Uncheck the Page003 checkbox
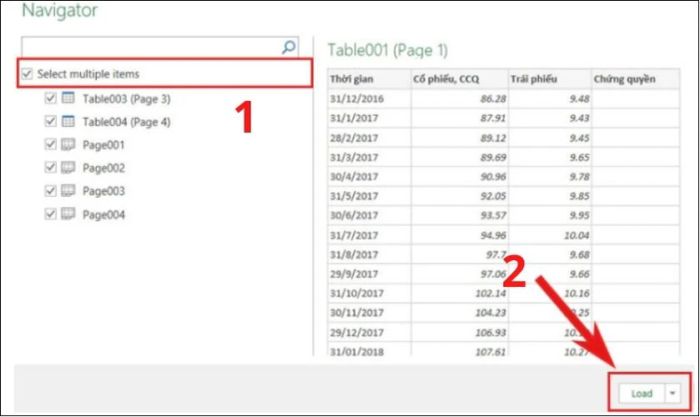700x417 pixels. coord(50,191)
